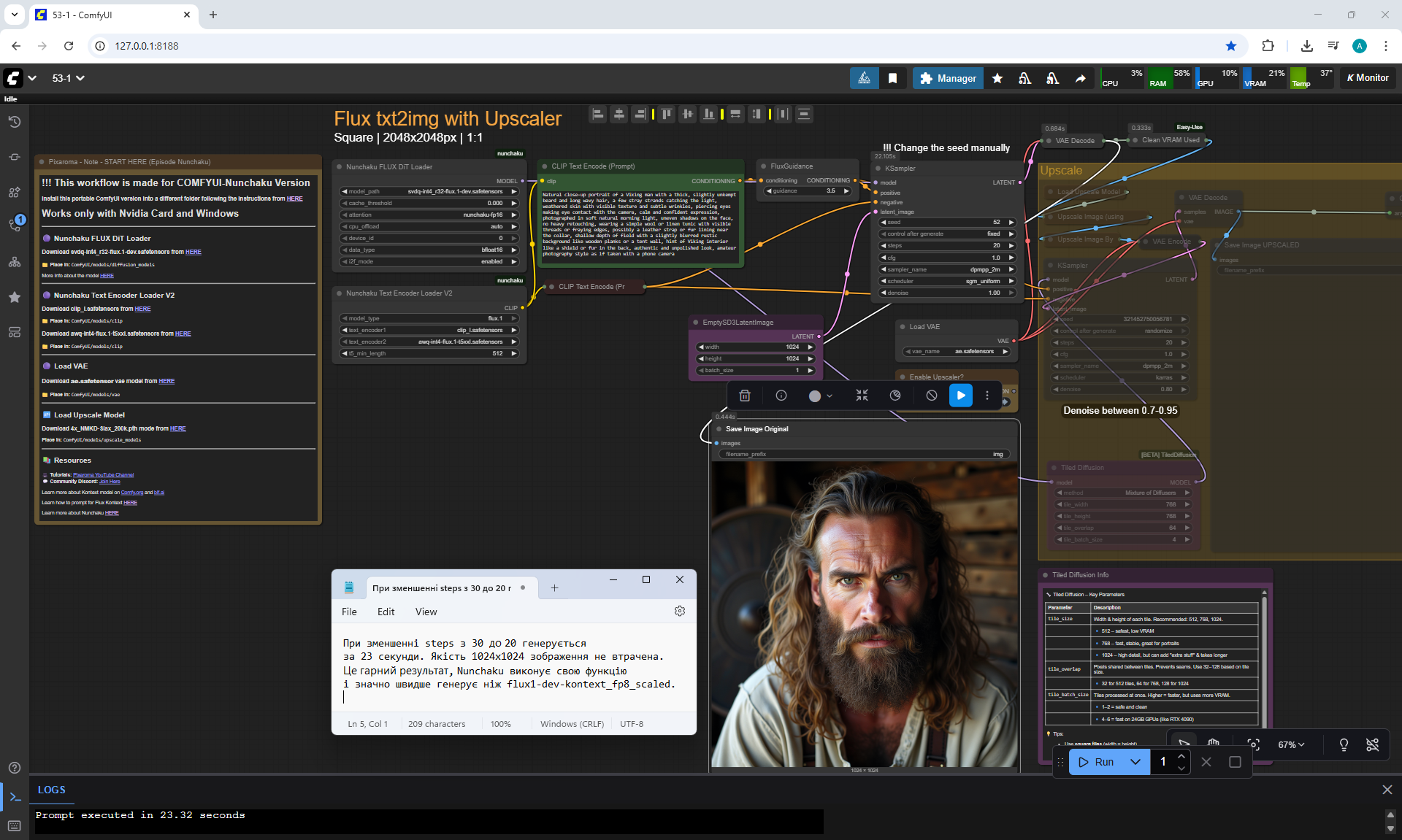Image resolution: width=1402 pixels, height=840 pixels.
Task: Click the Run workflow button
Action: click(1097, 762)
